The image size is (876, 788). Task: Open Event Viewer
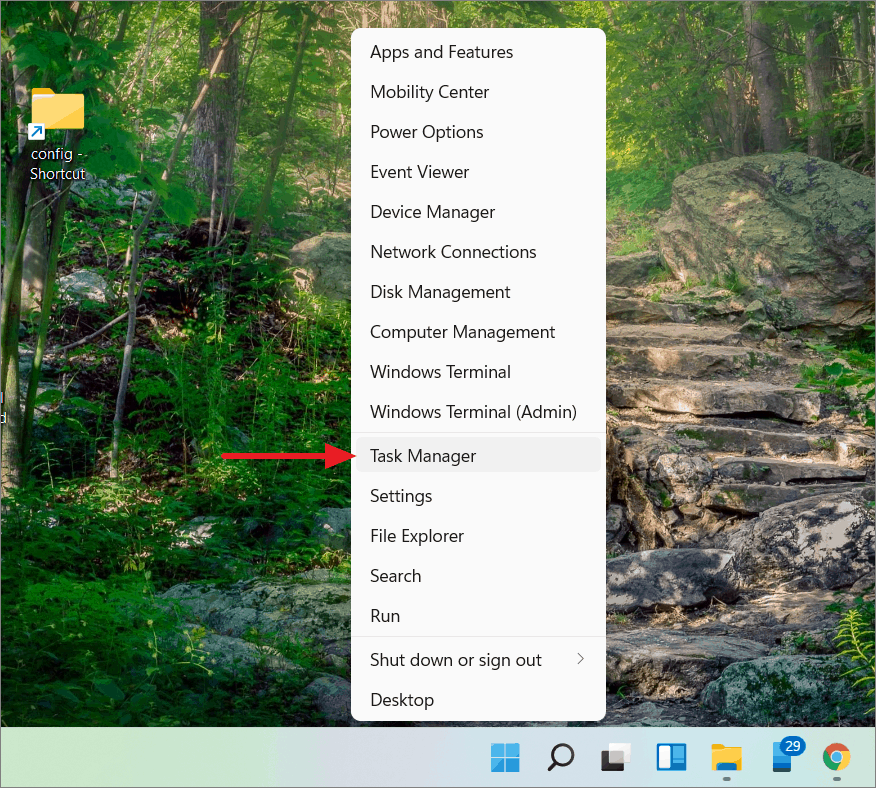click(419, 171)
